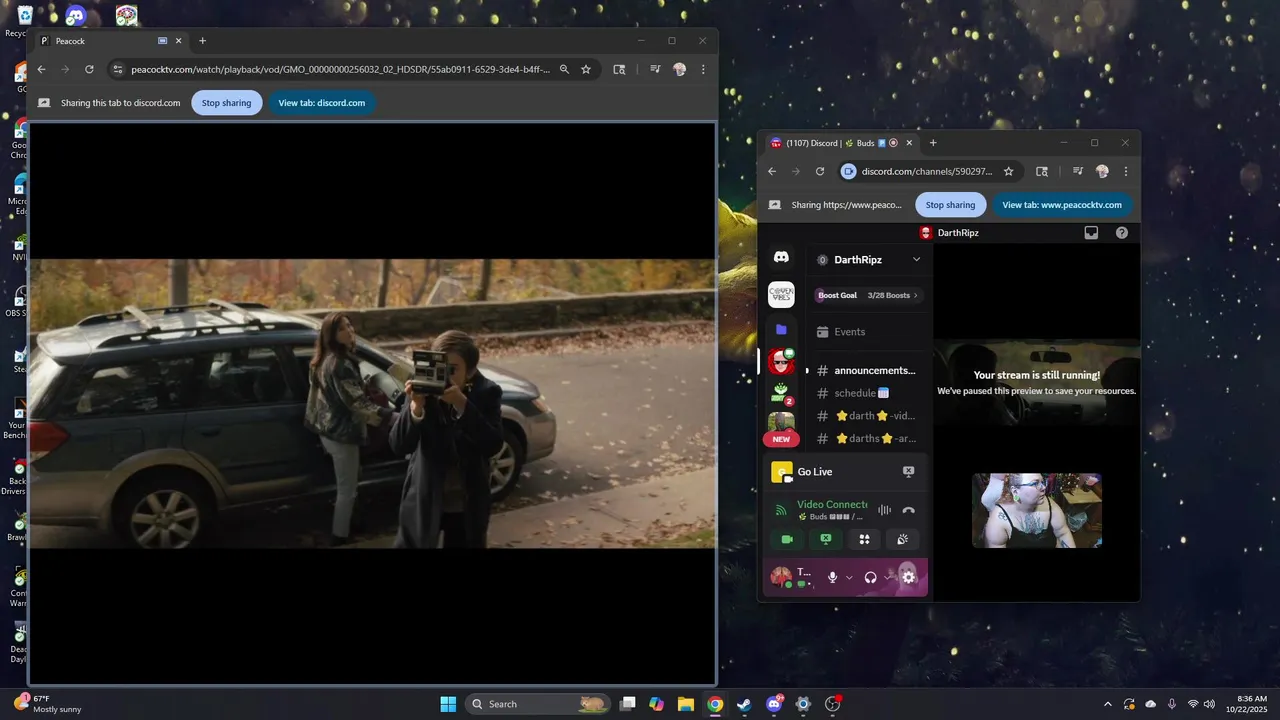Open media controls in Discord window toolbar
Screen dimensions: 1280x720
1078,171
